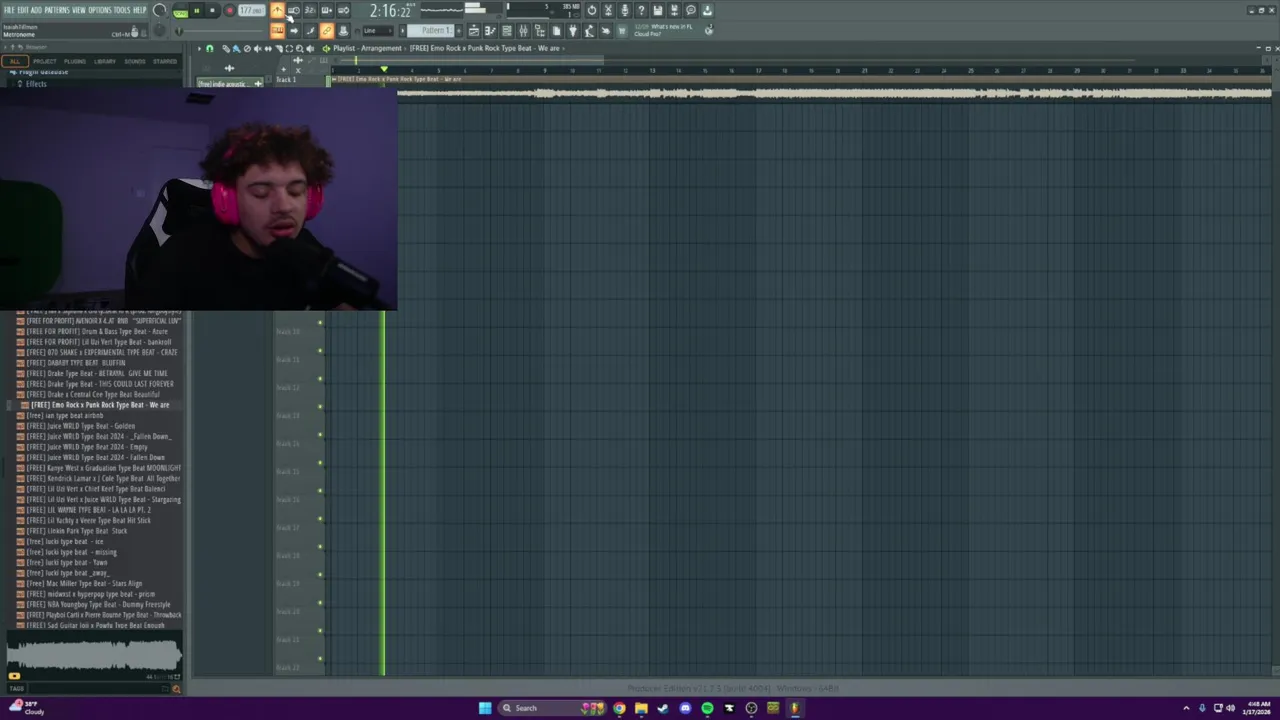
Task: Select the playlist Zoom tool
Action: (300, 49)
